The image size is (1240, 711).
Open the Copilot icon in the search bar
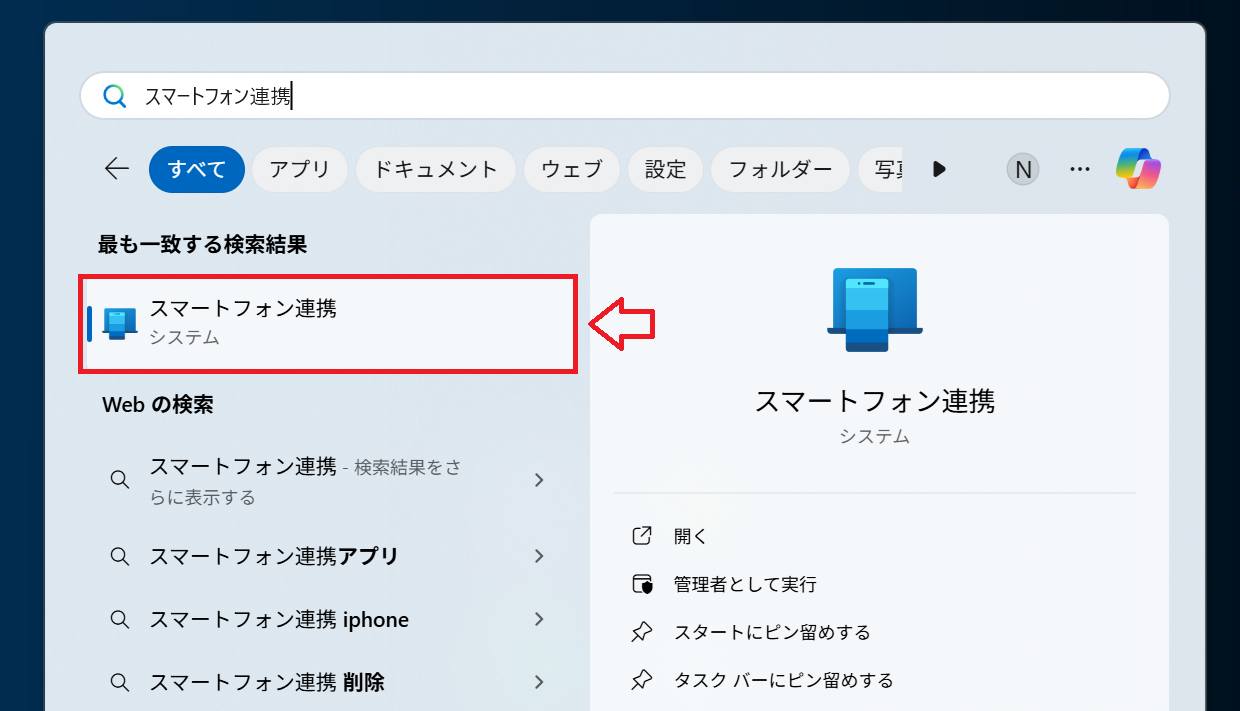click(x=1137, y=168)
